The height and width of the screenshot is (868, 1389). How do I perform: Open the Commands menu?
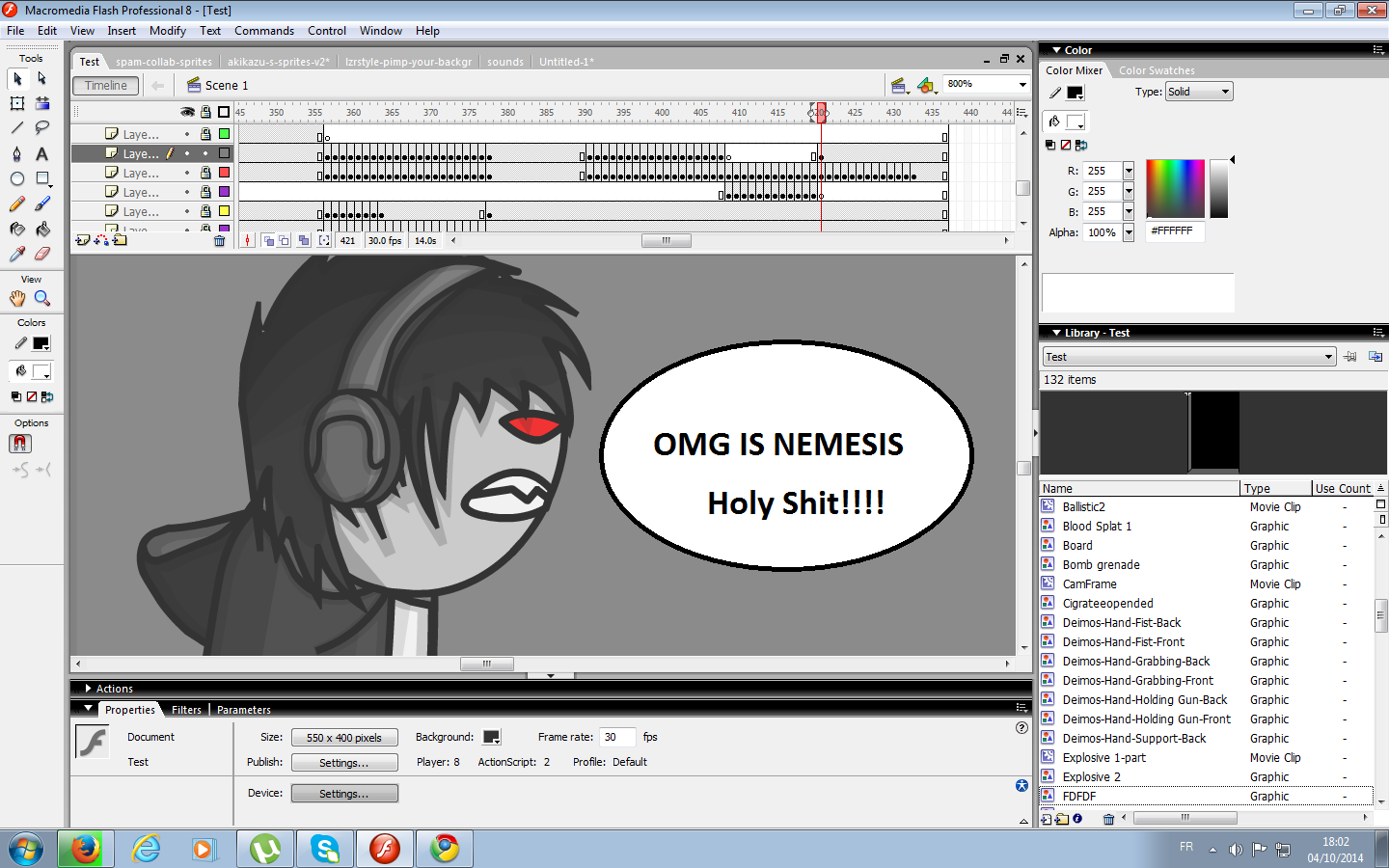click(x=264, y=31)
